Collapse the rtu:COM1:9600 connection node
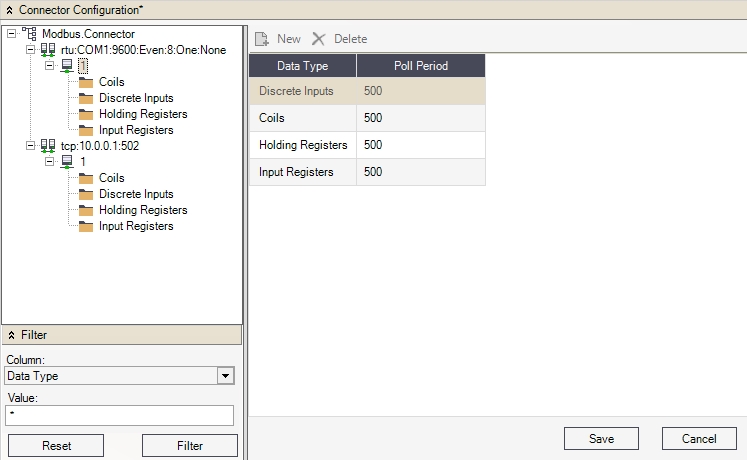 point(30,50)
